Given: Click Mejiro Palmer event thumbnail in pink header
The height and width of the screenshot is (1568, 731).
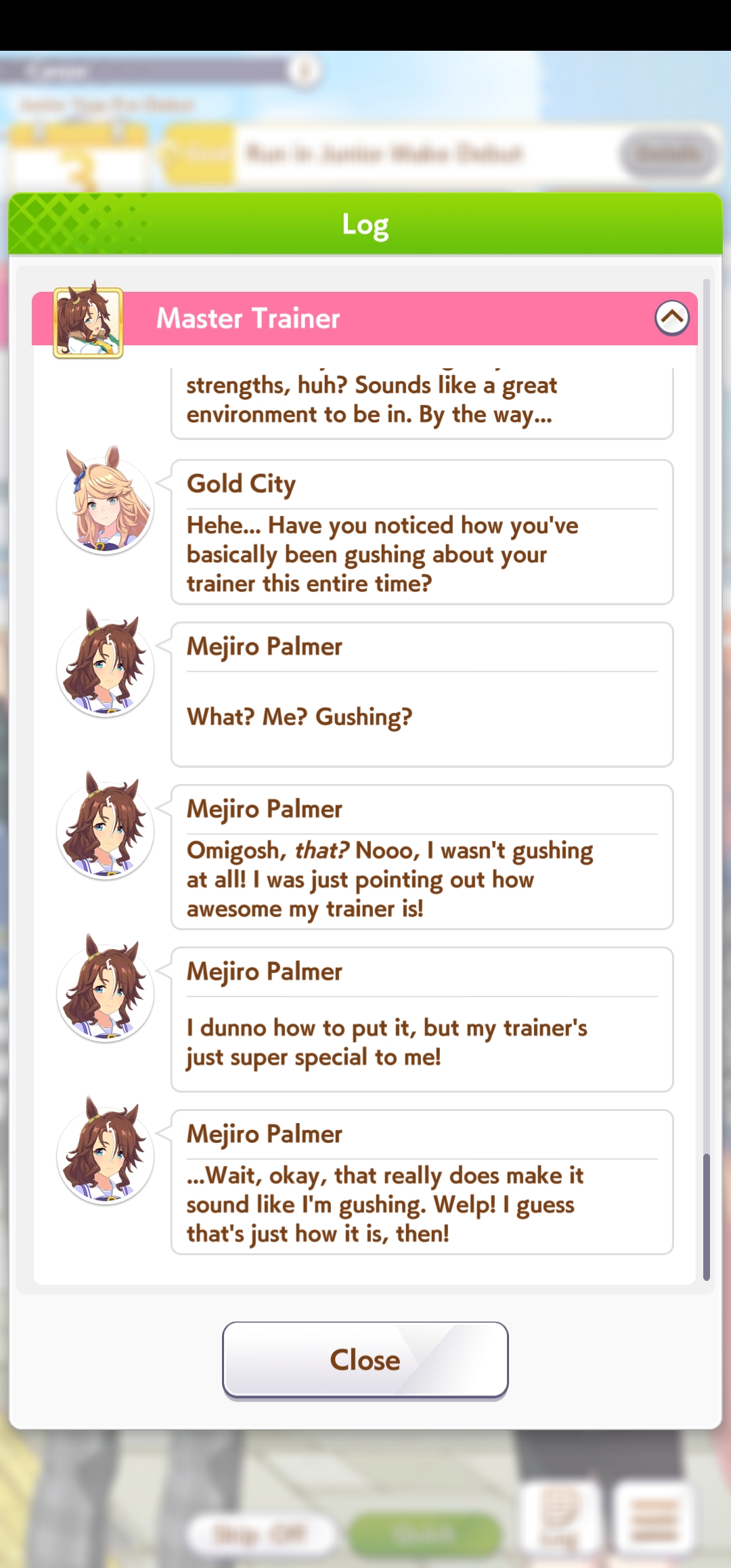Looking at the screenshot, I should (88, 321).
